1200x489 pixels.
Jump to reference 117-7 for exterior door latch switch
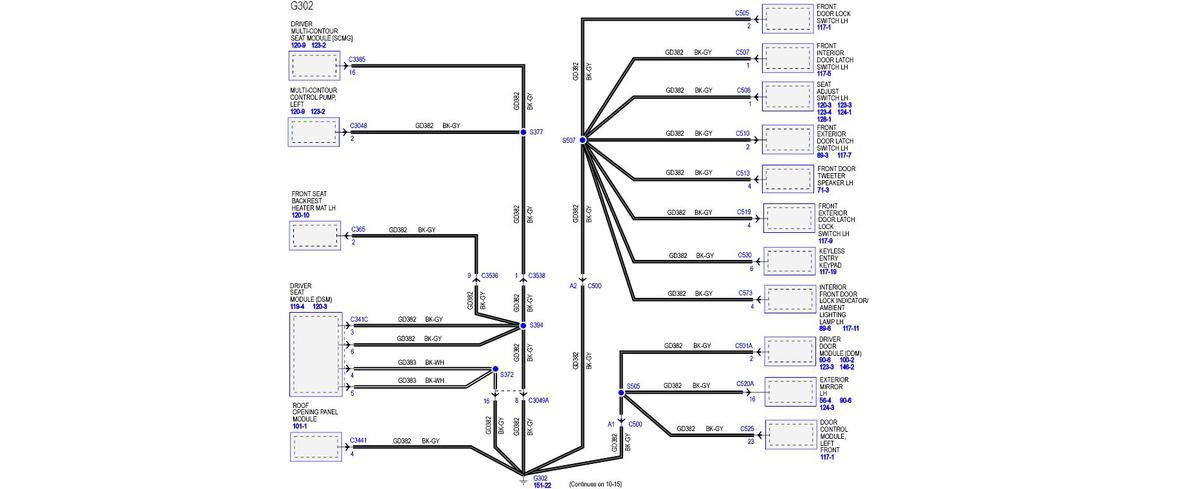pyautogui.click(x=844, y=155)
